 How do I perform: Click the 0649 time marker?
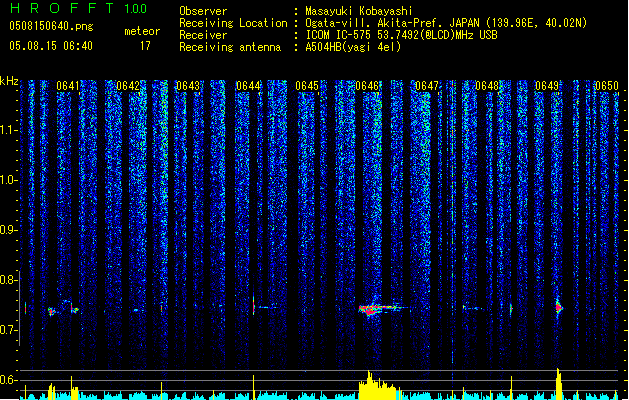pyautogui.click(x=547, y=86)
